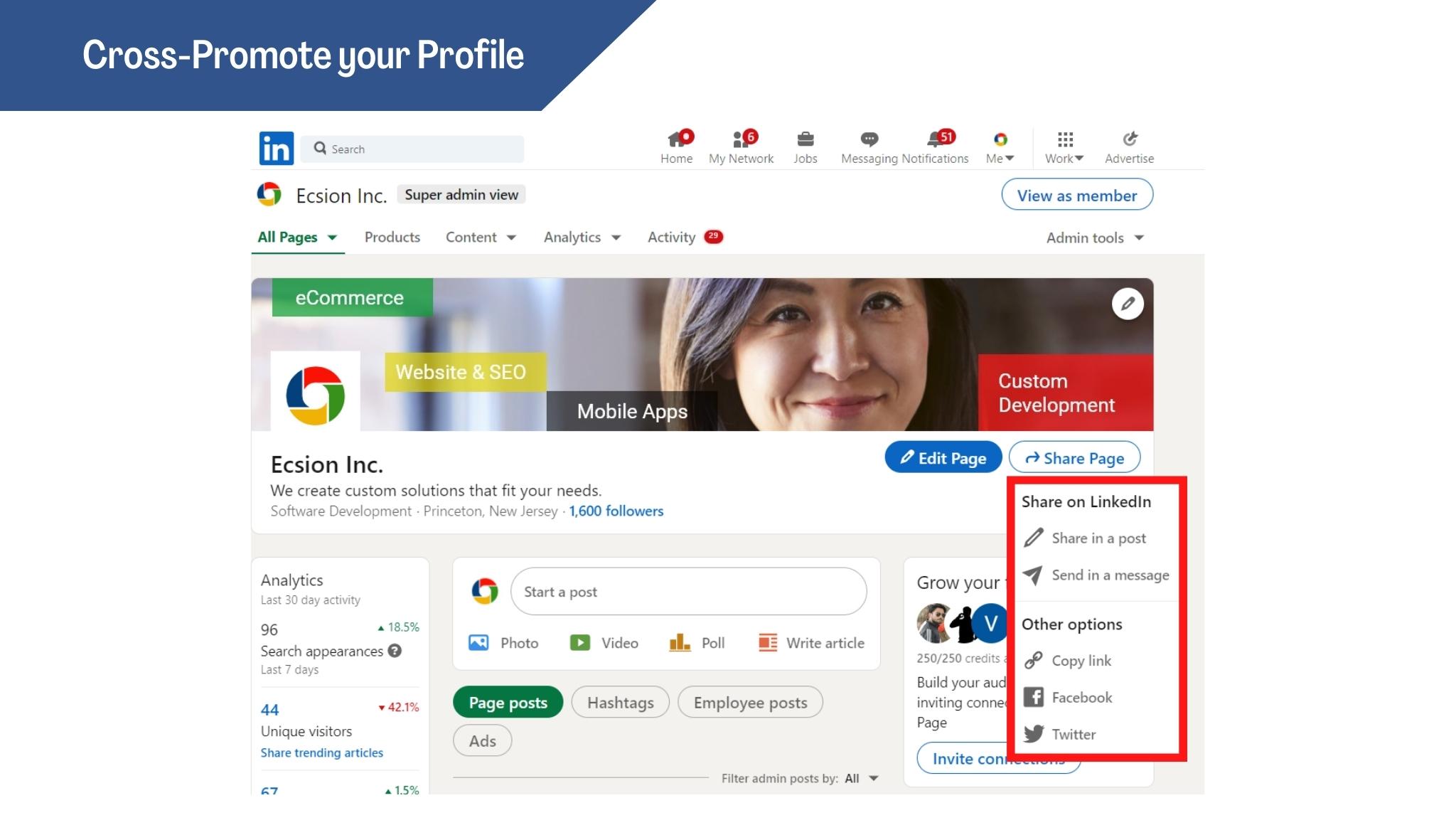Expand the Analytics dropdown tab

pyautogui.click(x=582, y=238)
